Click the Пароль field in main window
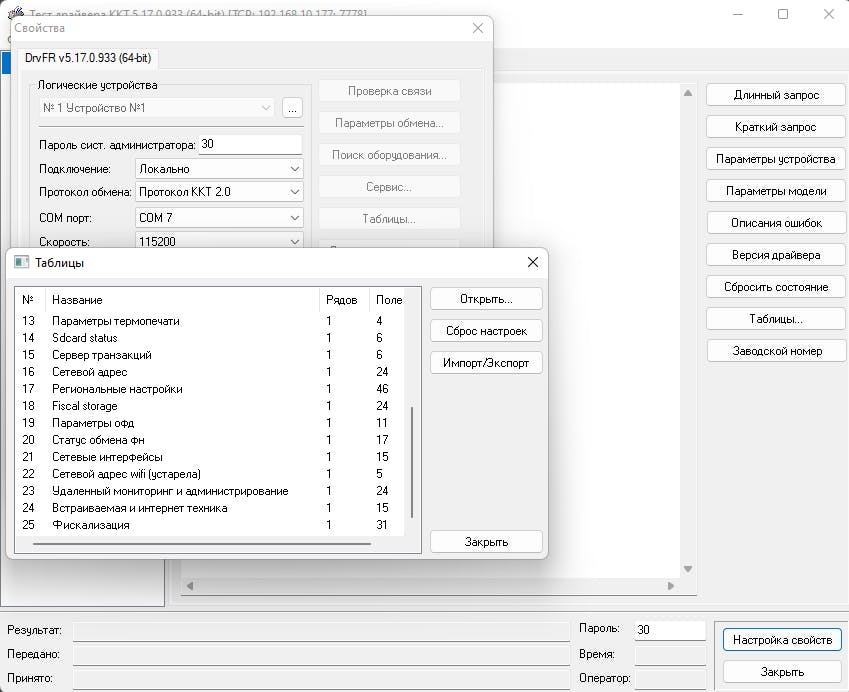Viewport: 849px width, 692px height. 670,630
